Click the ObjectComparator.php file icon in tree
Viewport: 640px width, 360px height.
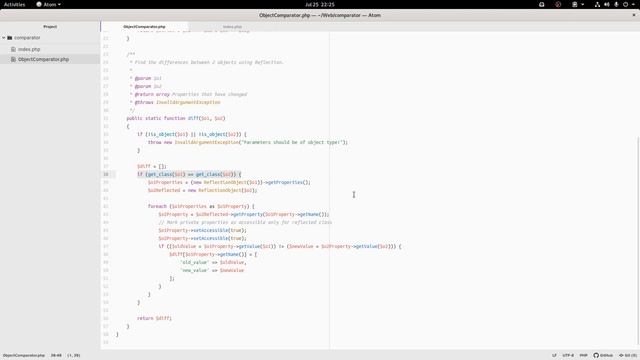[x=13, y=59]
